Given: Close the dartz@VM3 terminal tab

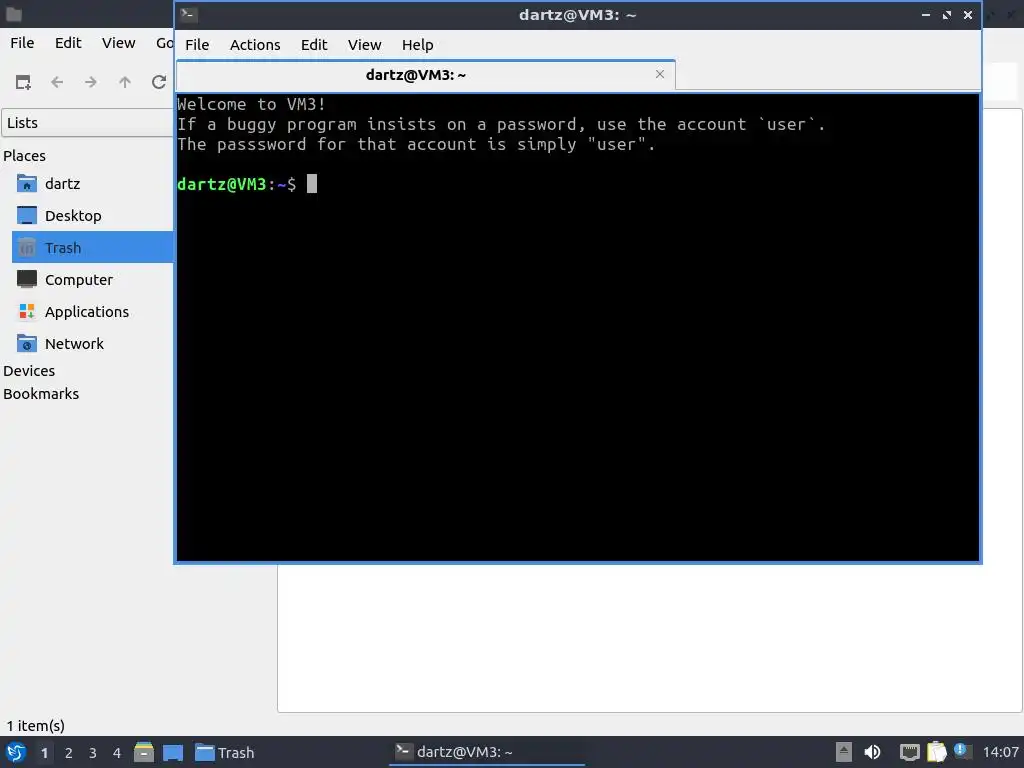Looking at the screenshot, I should (660, 74).
